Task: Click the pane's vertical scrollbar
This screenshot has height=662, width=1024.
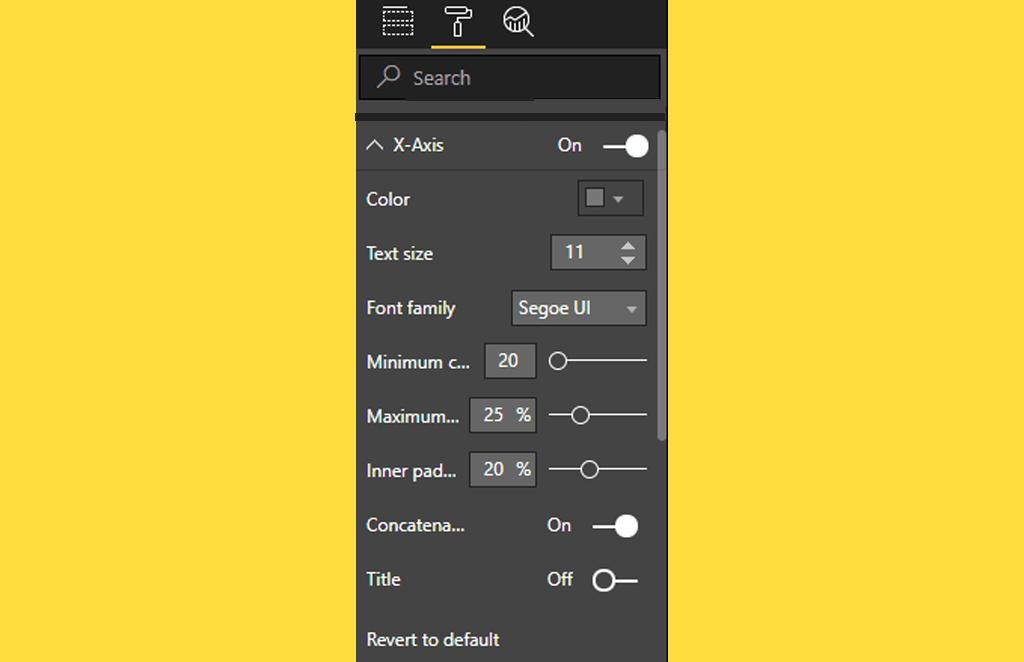Action: click(x=661, y=285)
